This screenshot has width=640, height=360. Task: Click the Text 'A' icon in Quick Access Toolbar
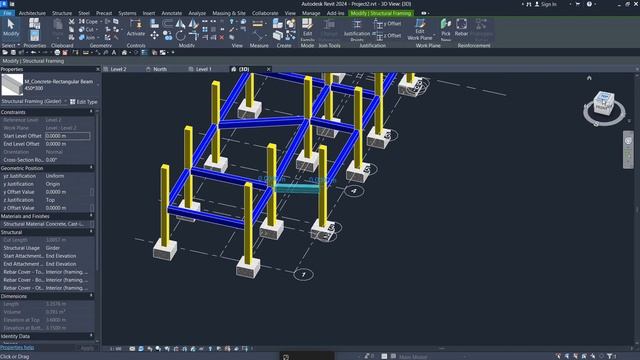click(114, 53)
